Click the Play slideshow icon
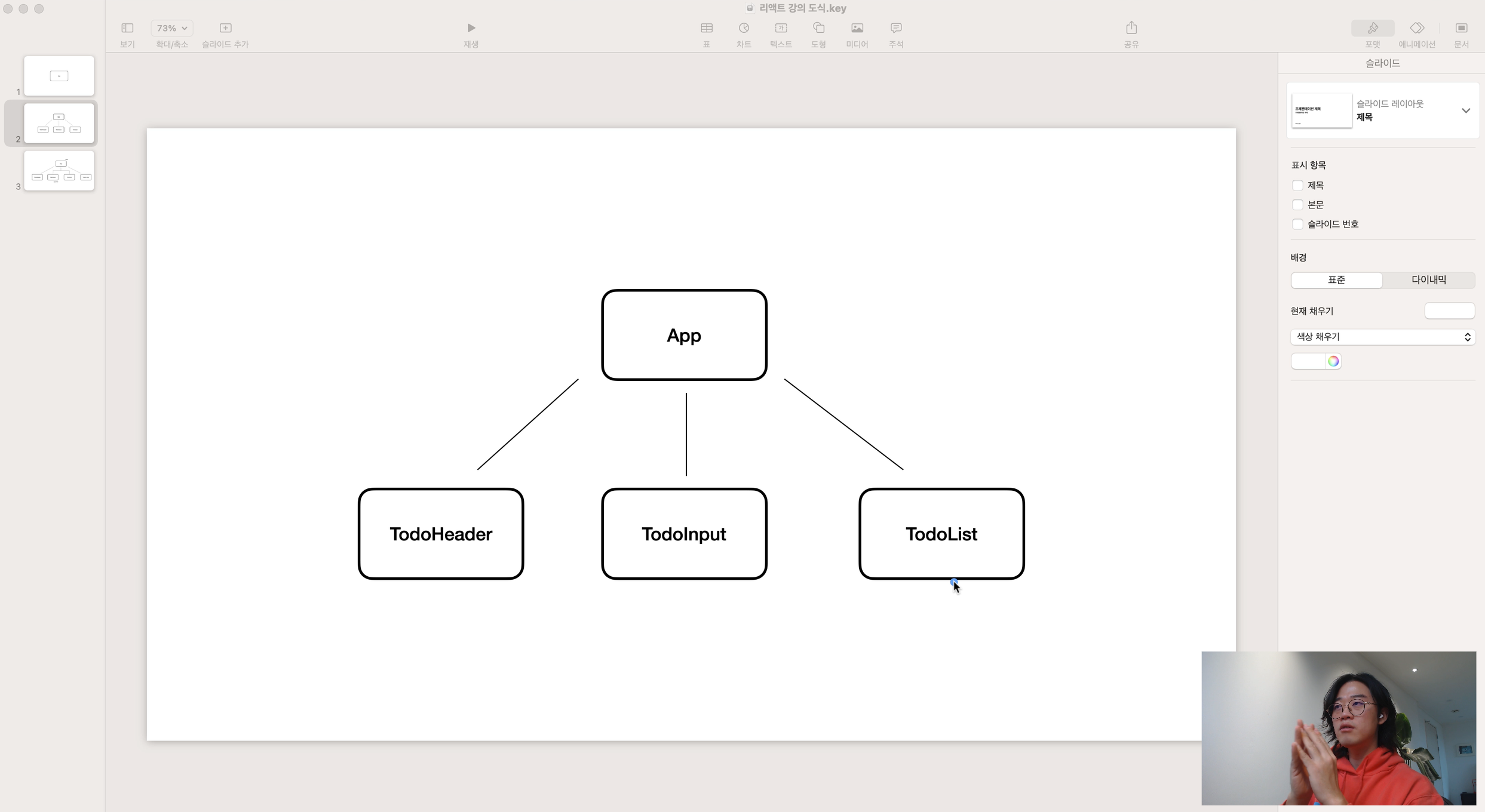The height and width of the screenshot is (812, 1485). [471, 28]
